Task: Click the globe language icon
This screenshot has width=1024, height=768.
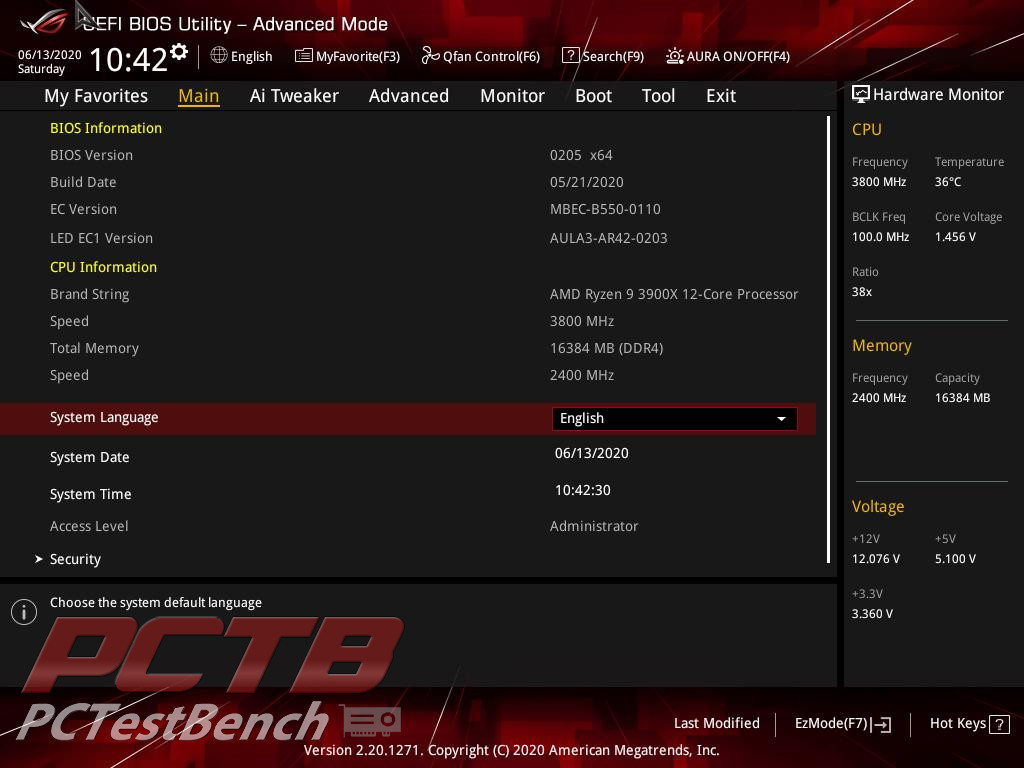Action: (219, 56)
